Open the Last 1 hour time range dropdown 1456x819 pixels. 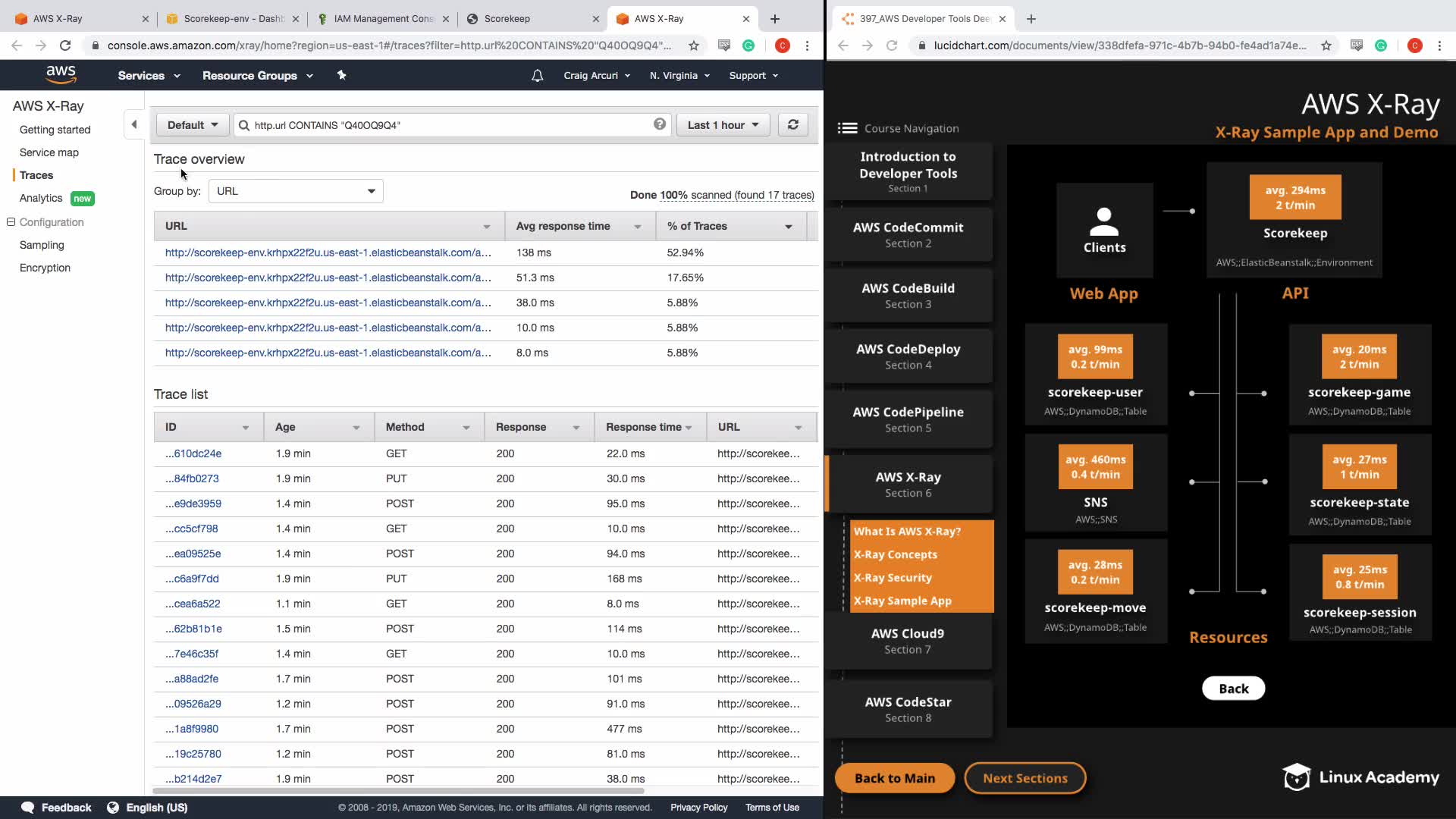[x=723, y=125]
